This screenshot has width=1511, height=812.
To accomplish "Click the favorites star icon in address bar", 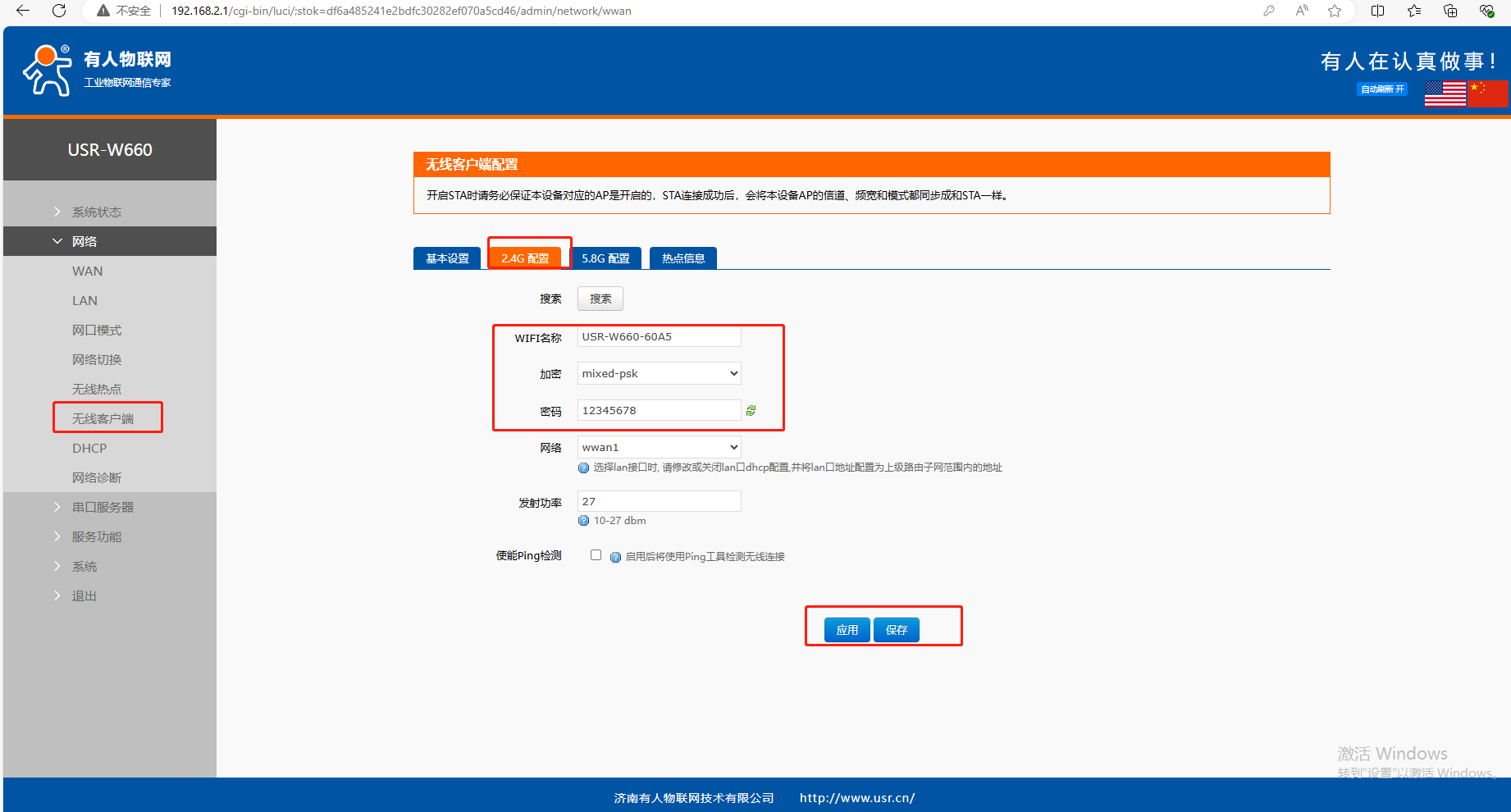I will [x=1335, y=11].
